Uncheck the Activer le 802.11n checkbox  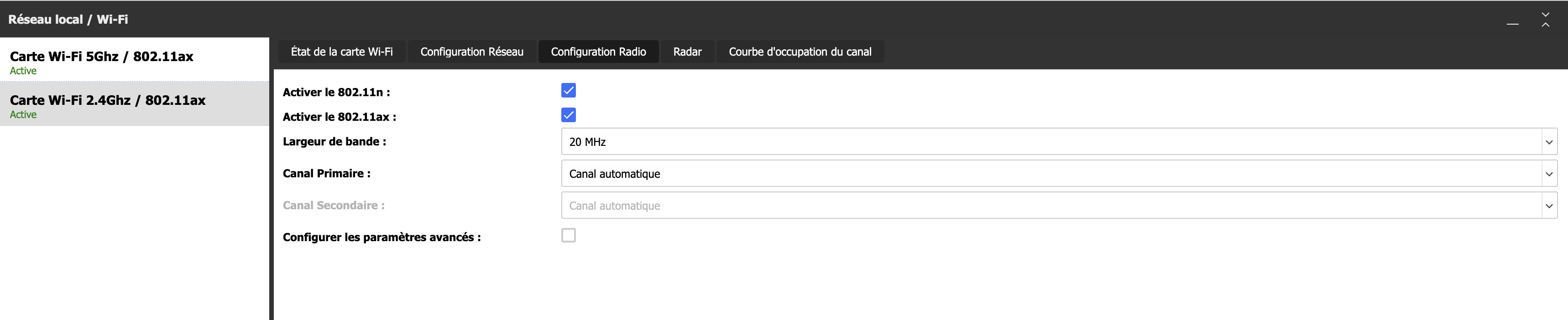click(x=569, y=91)
